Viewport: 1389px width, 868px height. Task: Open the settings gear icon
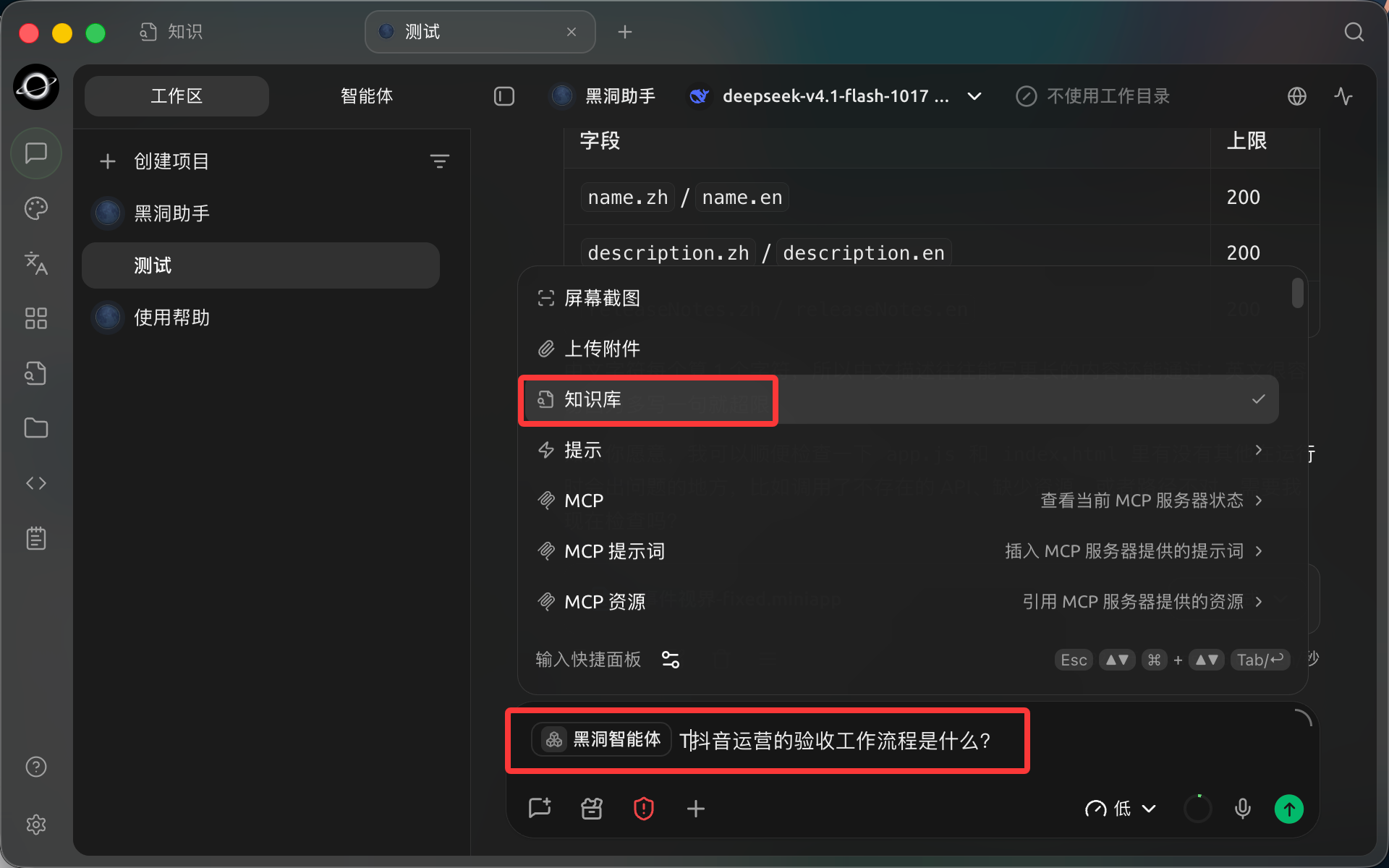(x=35, y=825)
